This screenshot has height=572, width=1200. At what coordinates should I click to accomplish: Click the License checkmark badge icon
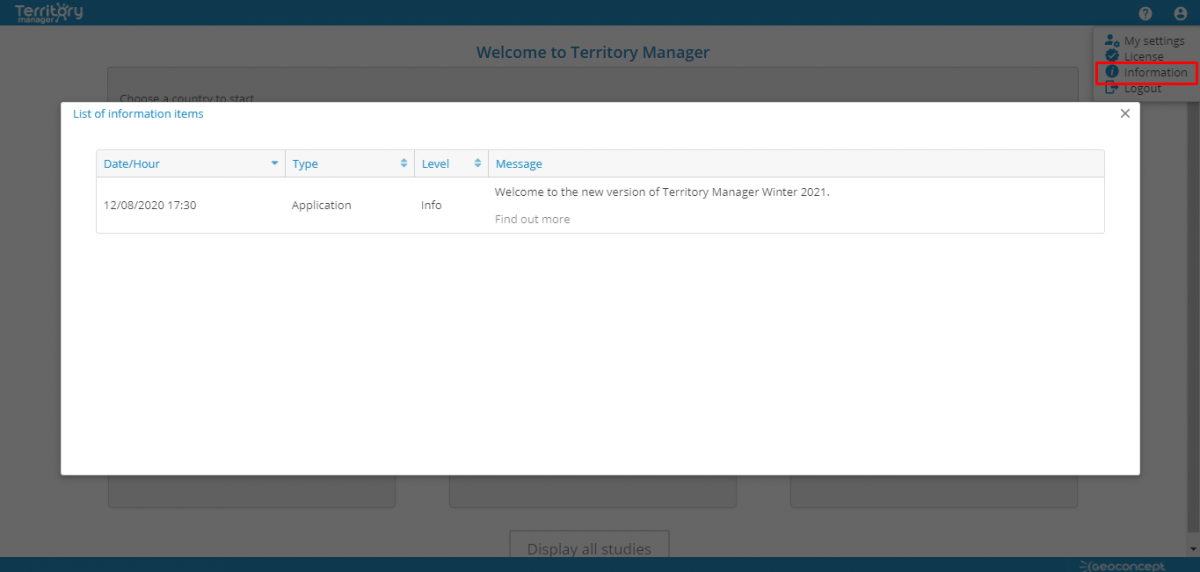click(x=1111, y=56)
